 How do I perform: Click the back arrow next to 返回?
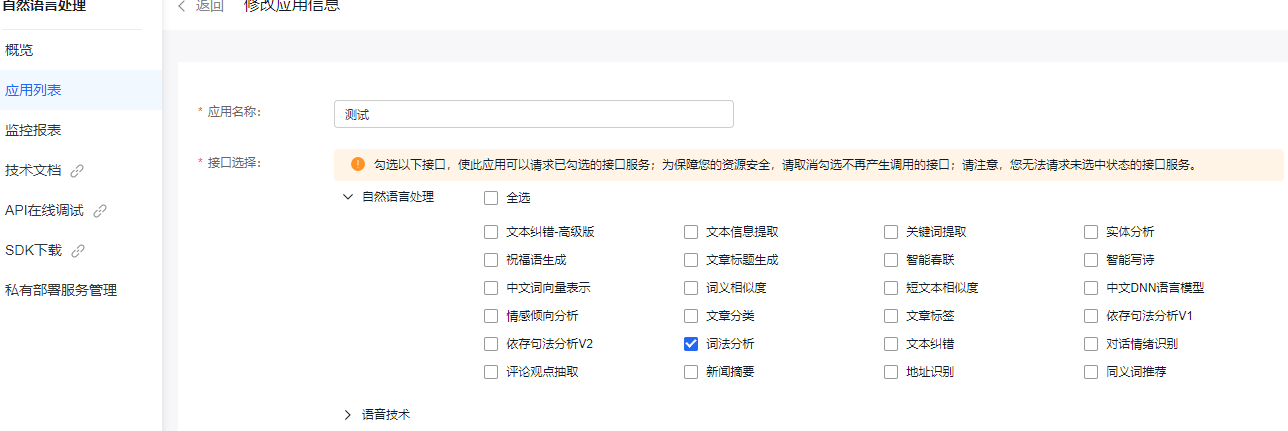click(x=182, y=6)
